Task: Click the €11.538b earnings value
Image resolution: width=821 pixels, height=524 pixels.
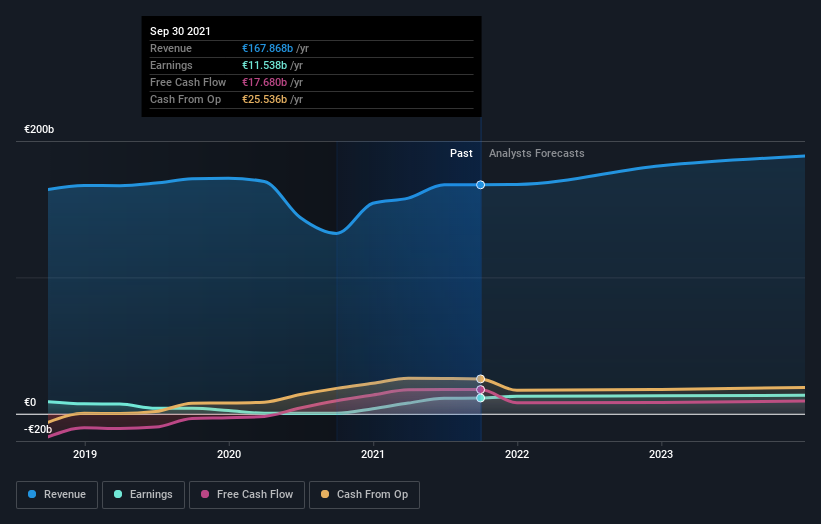Action: 264,65
